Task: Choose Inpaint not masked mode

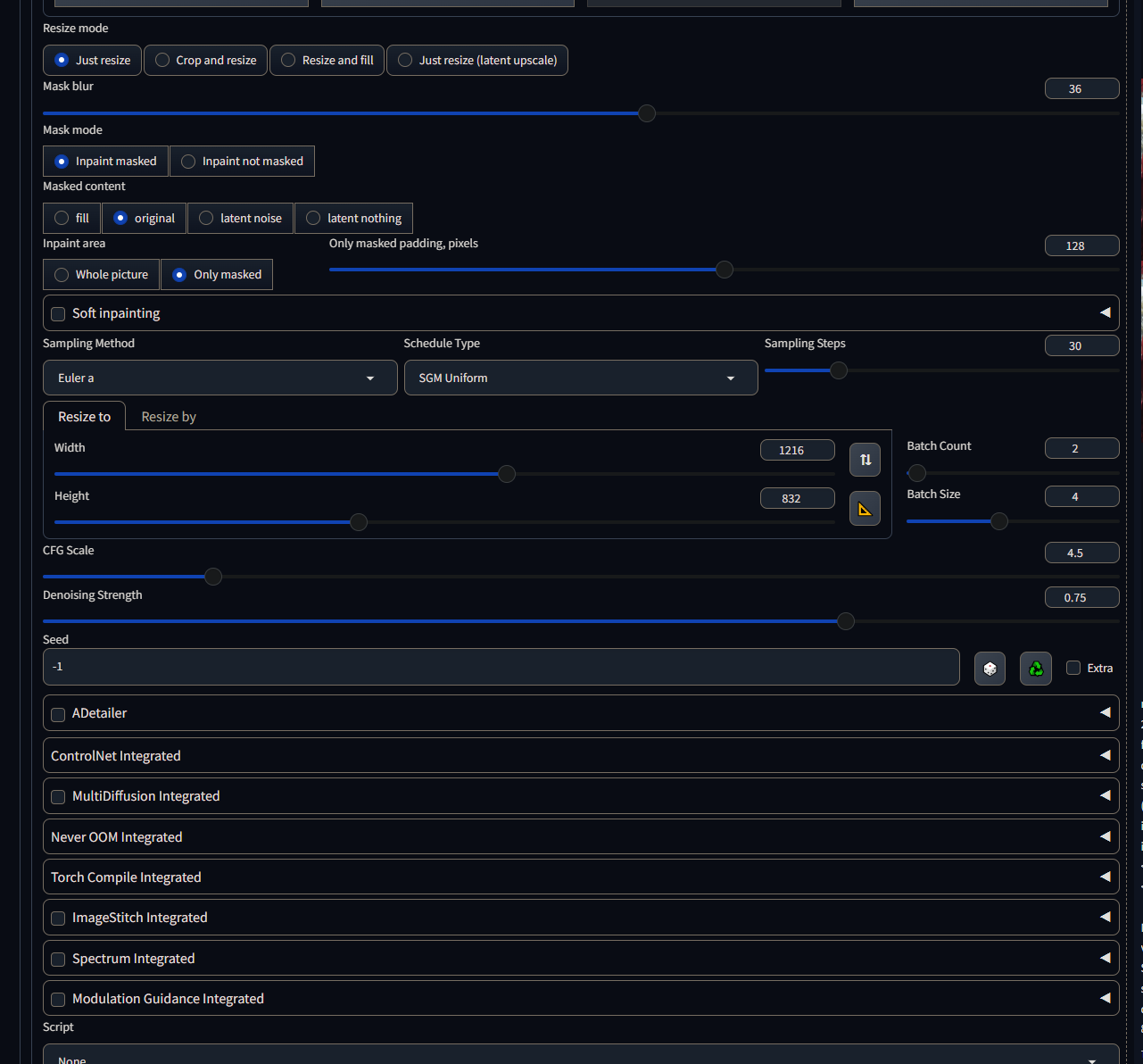Action: click(242, 161)
